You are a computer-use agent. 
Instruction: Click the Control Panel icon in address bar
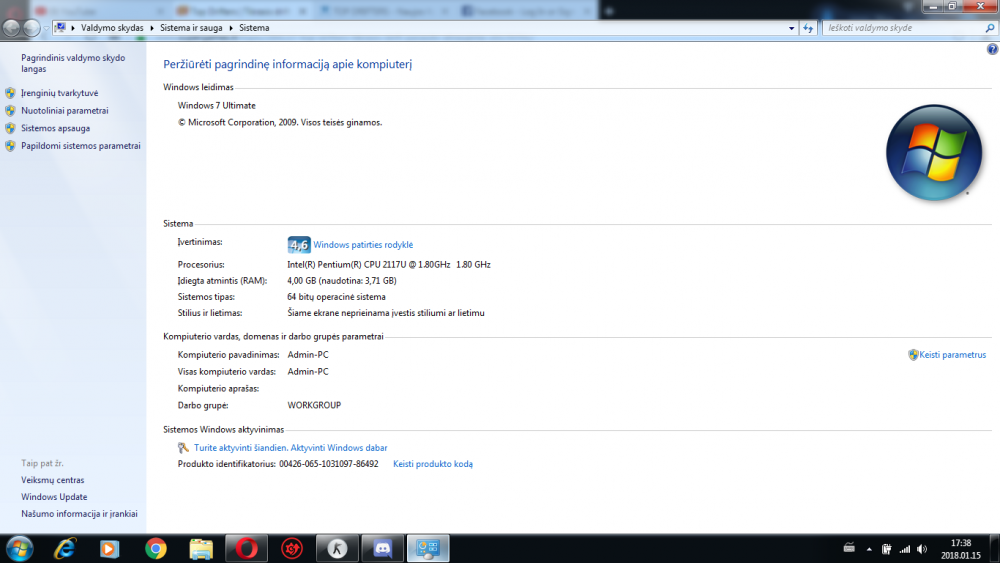pos(60,28)
